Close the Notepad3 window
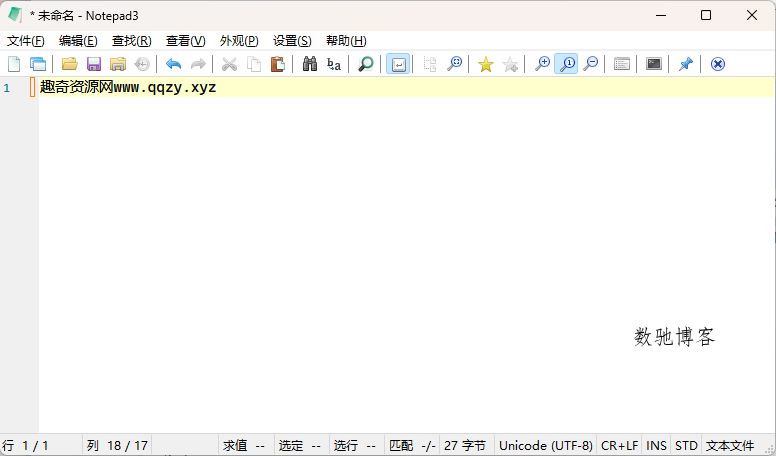 click(x=752, y=15)
